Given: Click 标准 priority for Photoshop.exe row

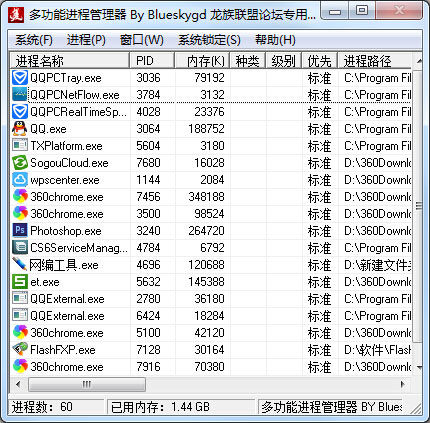Looking at the screenshot, I should 319,231.
